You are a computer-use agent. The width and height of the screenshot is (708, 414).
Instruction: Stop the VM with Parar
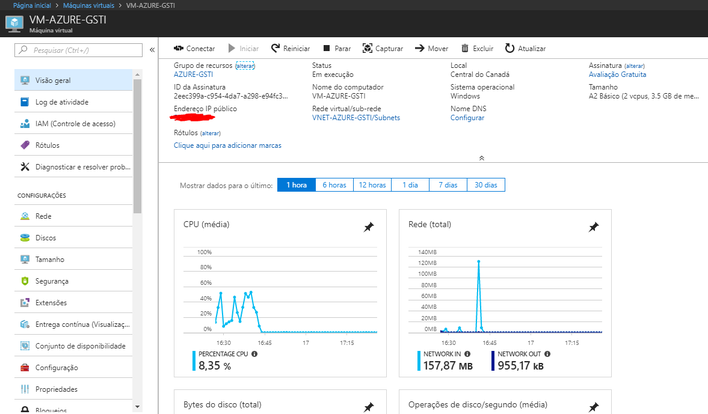tap(337, 48)
